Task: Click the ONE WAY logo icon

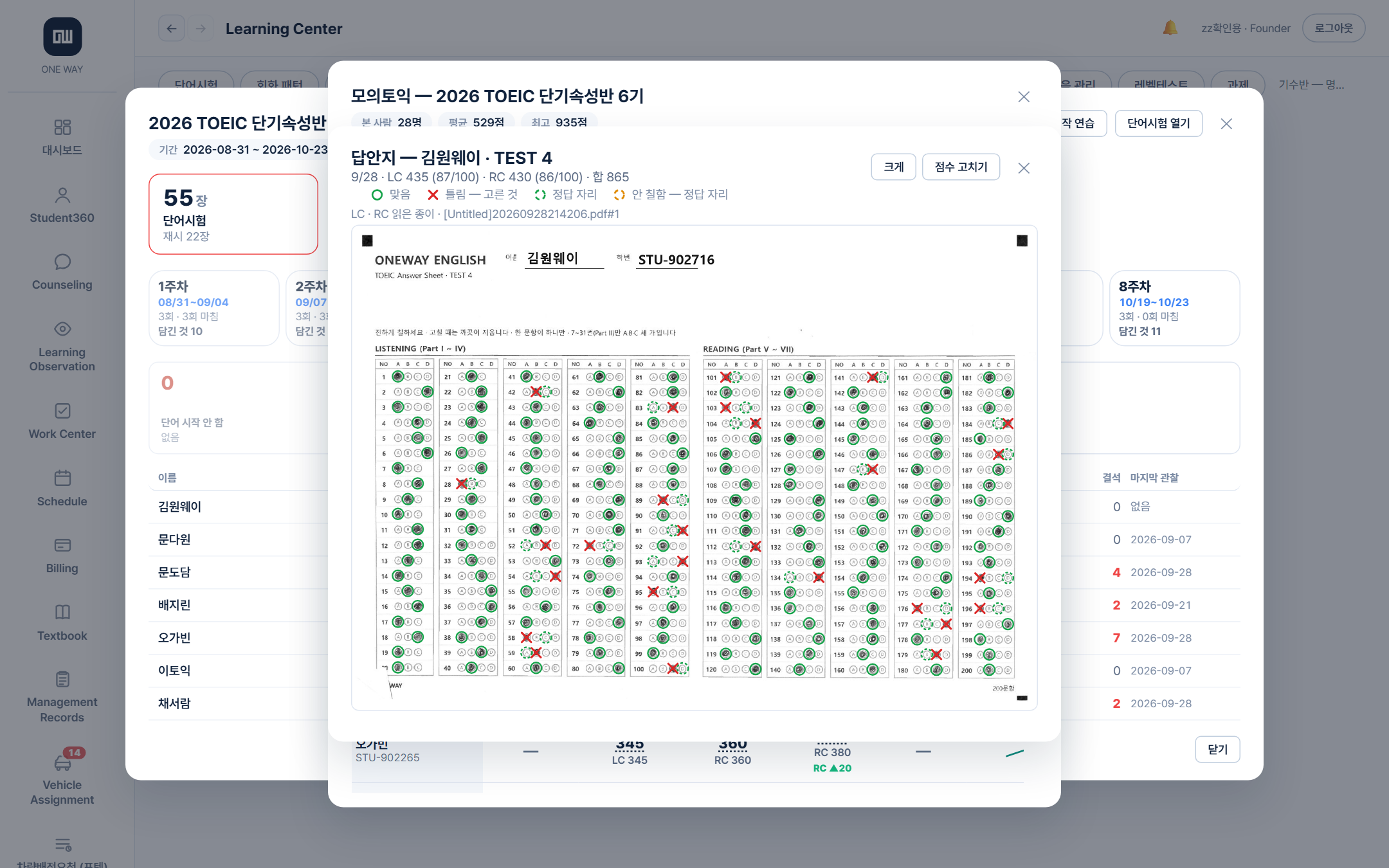Action: (x=62, y=37)
